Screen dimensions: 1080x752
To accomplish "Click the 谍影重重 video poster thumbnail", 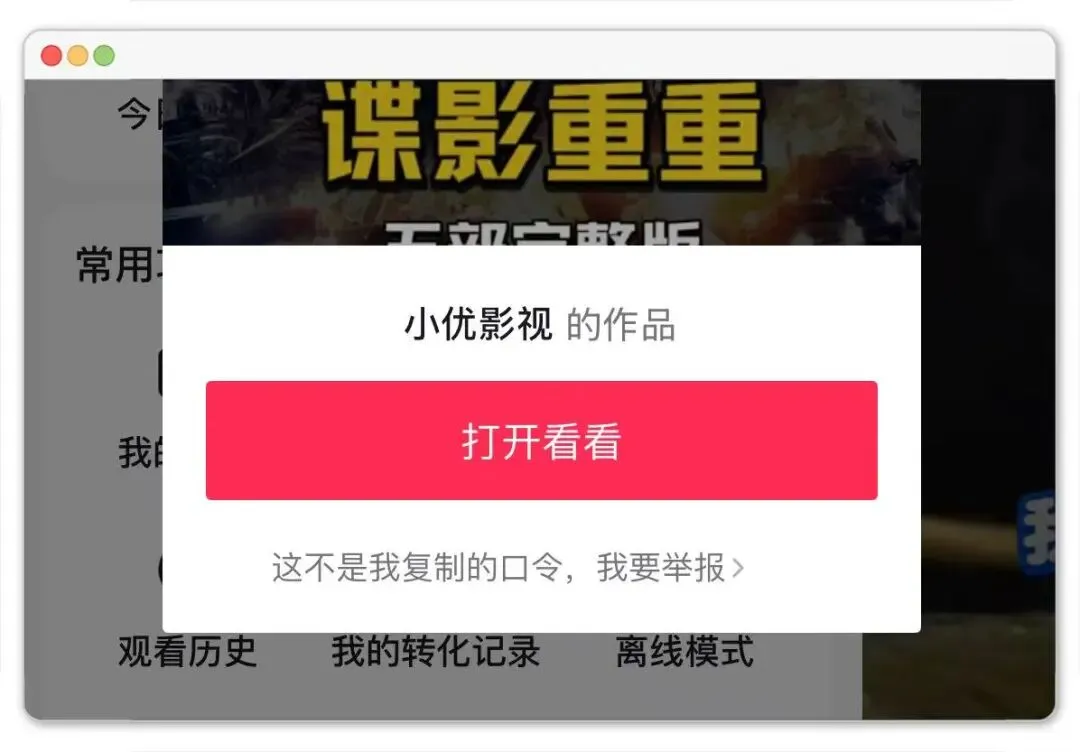I will pyautogui.click(x=541, y=162).
